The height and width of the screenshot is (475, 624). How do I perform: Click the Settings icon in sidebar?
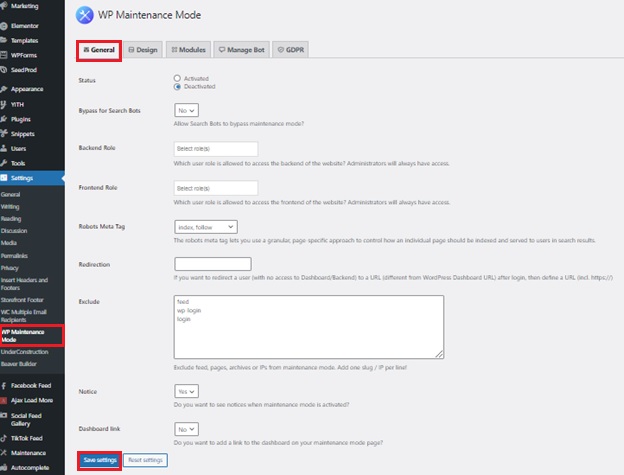tap(4, 178)
